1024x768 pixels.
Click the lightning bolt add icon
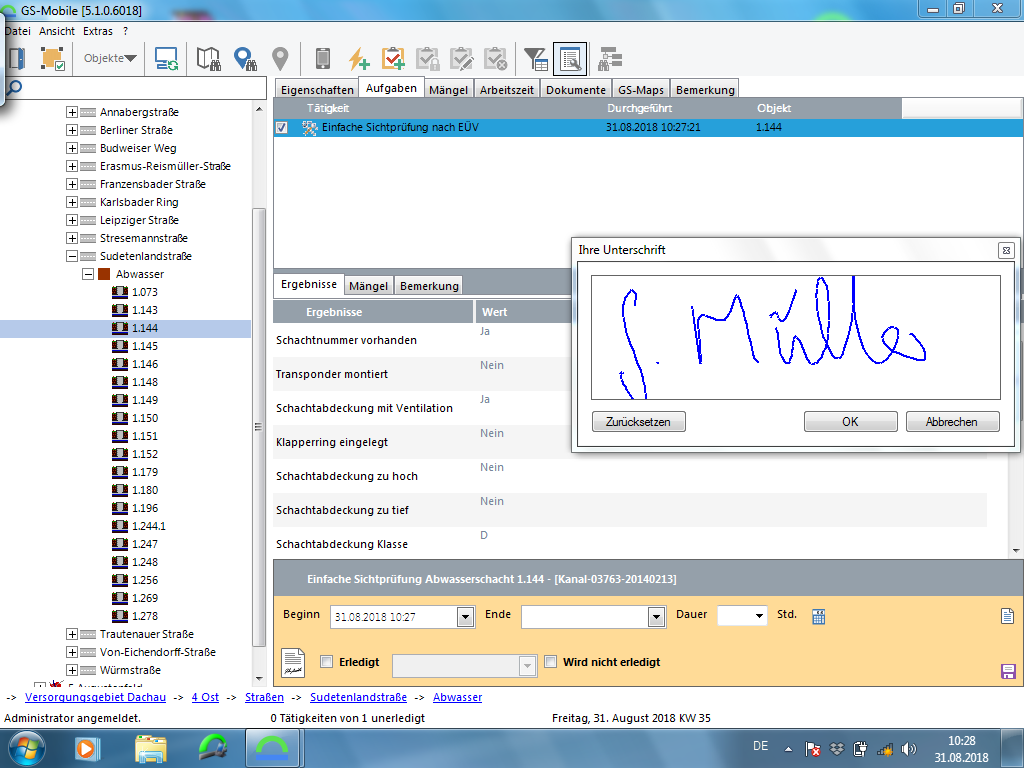[x=358, y=59]
